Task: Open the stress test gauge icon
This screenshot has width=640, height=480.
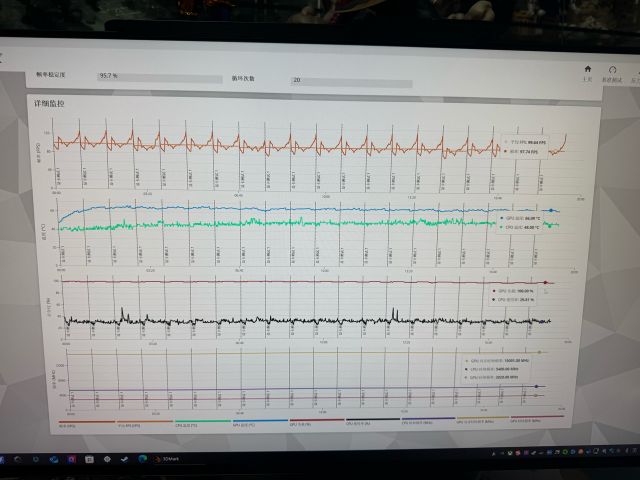Action: pos(612,71)
